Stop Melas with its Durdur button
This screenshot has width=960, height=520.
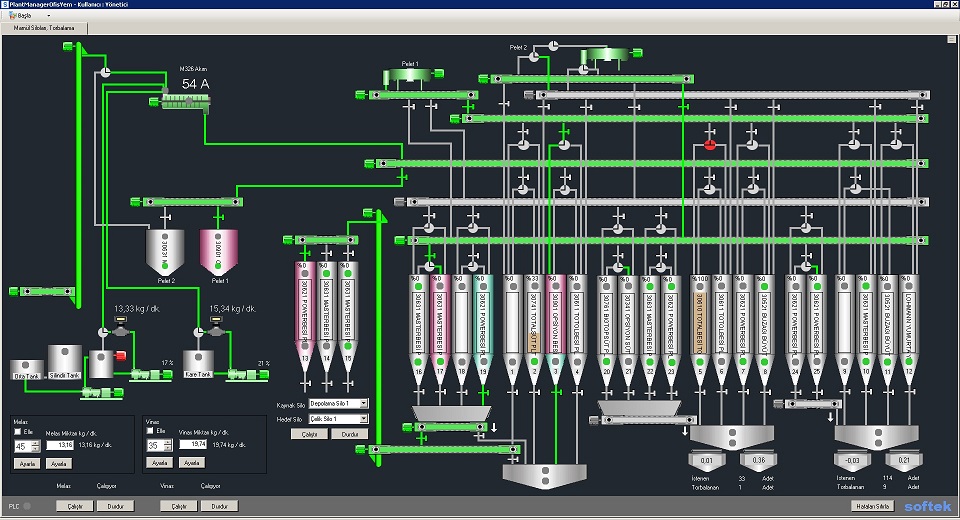pos(116,507)
